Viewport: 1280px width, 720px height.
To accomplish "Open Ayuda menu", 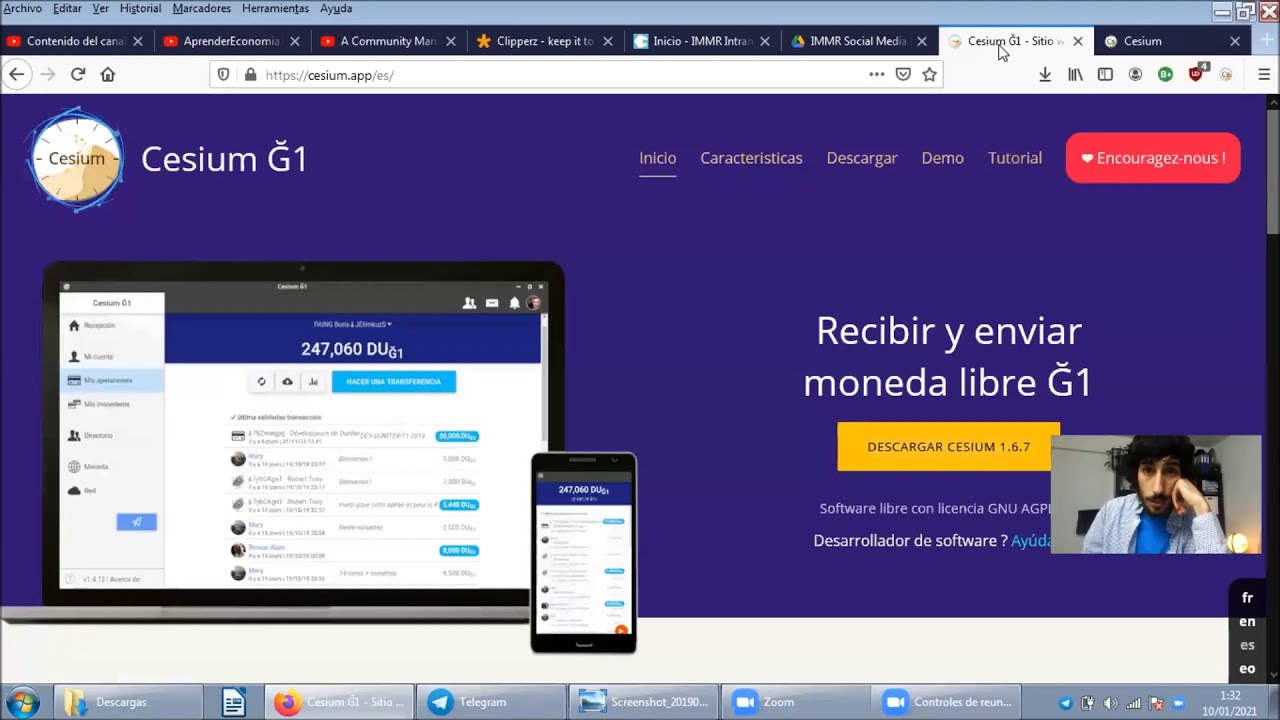I will click(336, 8).
